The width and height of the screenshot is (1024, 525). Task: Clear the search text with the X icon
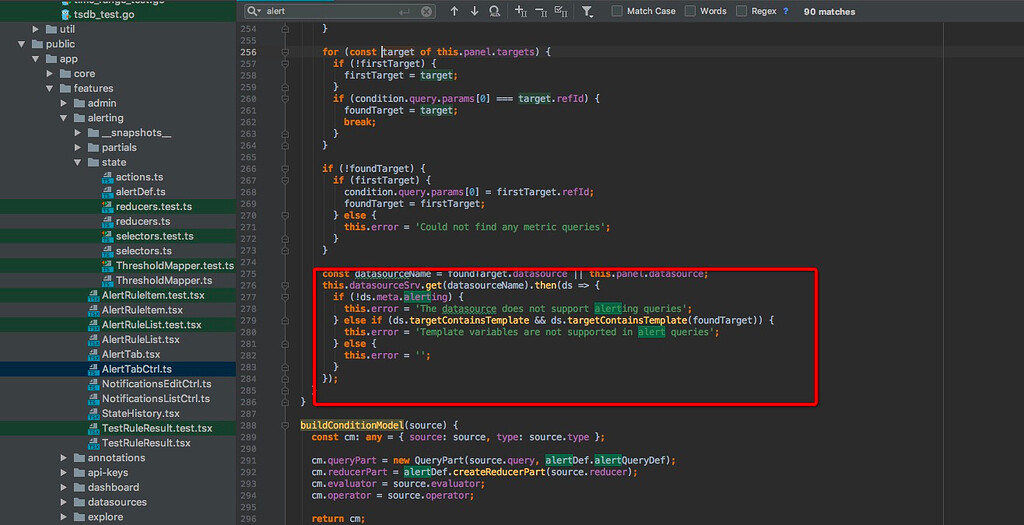427,11
